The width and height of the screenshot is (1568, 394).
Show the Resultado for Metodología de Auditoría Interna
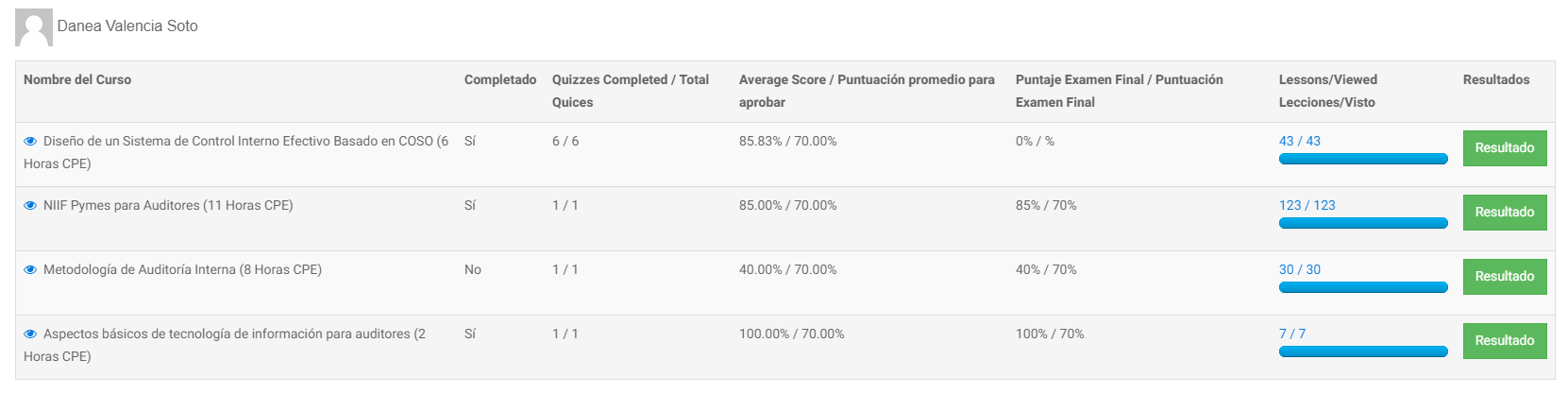click(1504, 277)
